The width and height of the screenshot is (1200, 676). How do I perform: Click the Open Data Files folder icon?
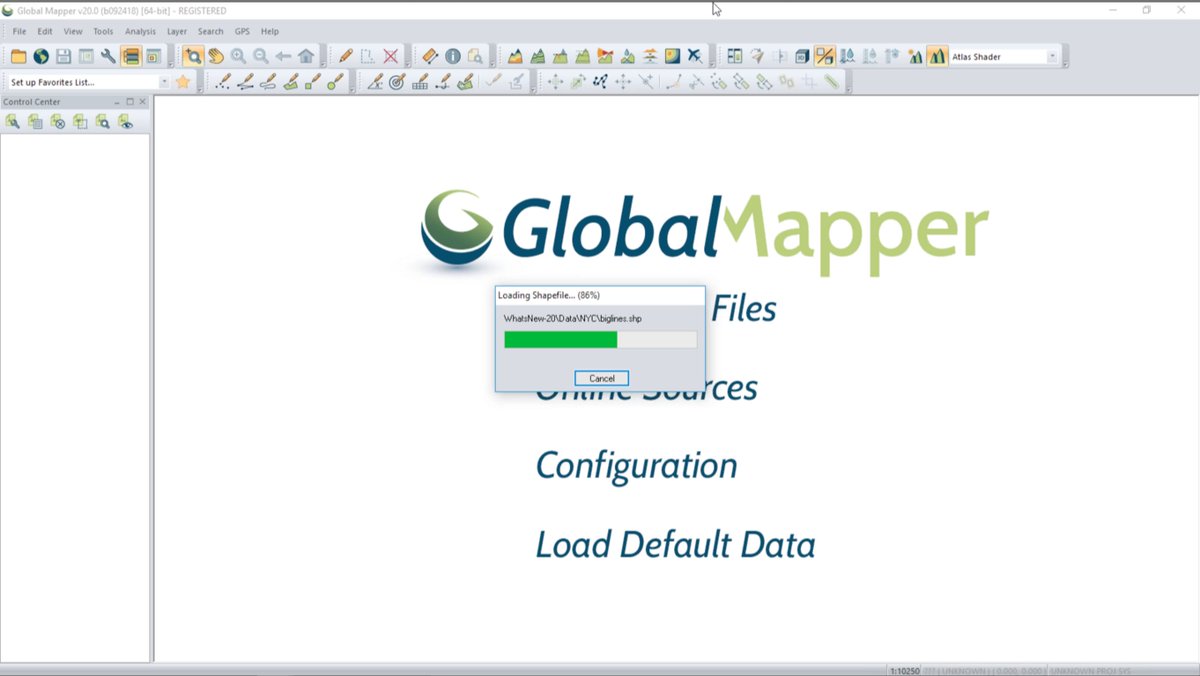coord(18,57)
